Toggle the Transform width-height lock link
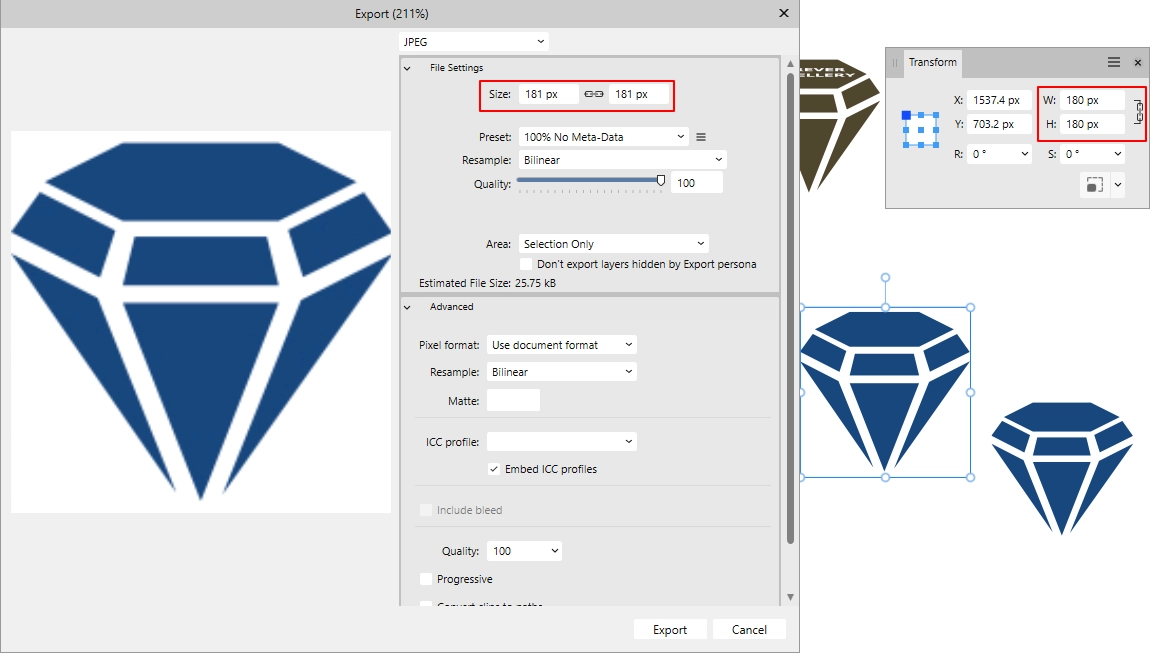 pos(1139,112)
